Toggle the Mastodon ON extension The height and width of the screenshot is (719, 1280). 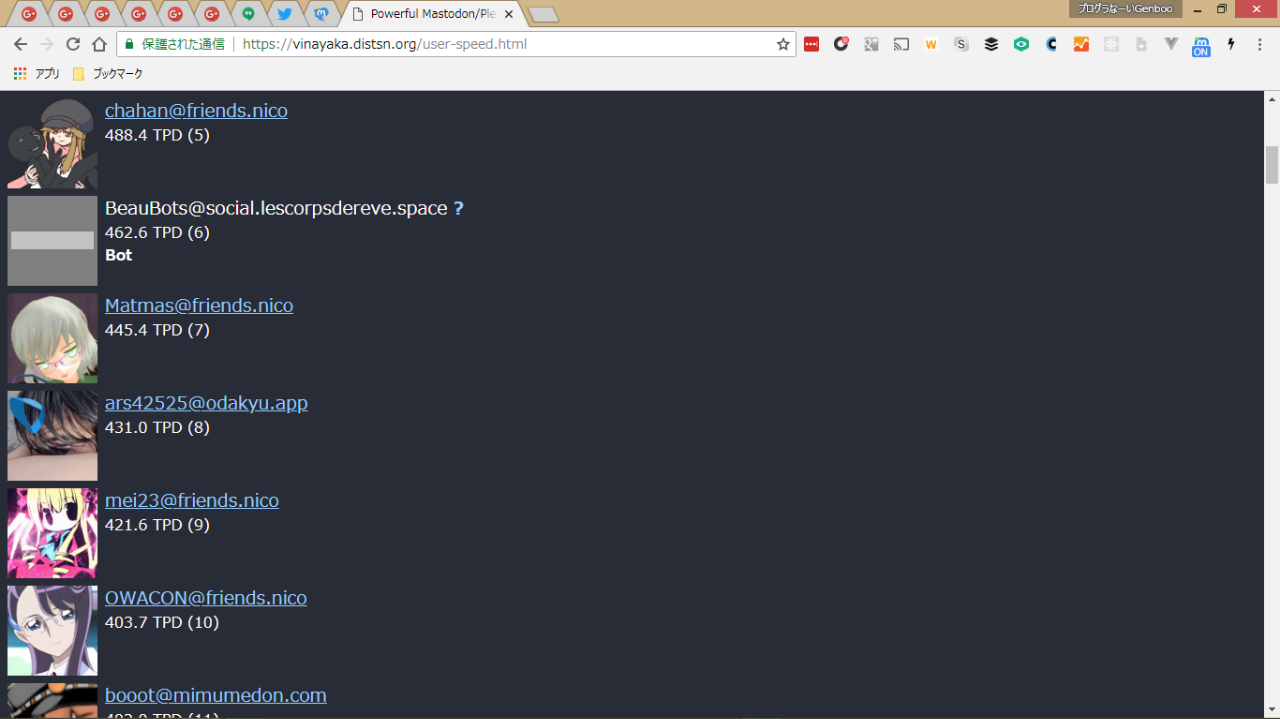point(1201,45)
